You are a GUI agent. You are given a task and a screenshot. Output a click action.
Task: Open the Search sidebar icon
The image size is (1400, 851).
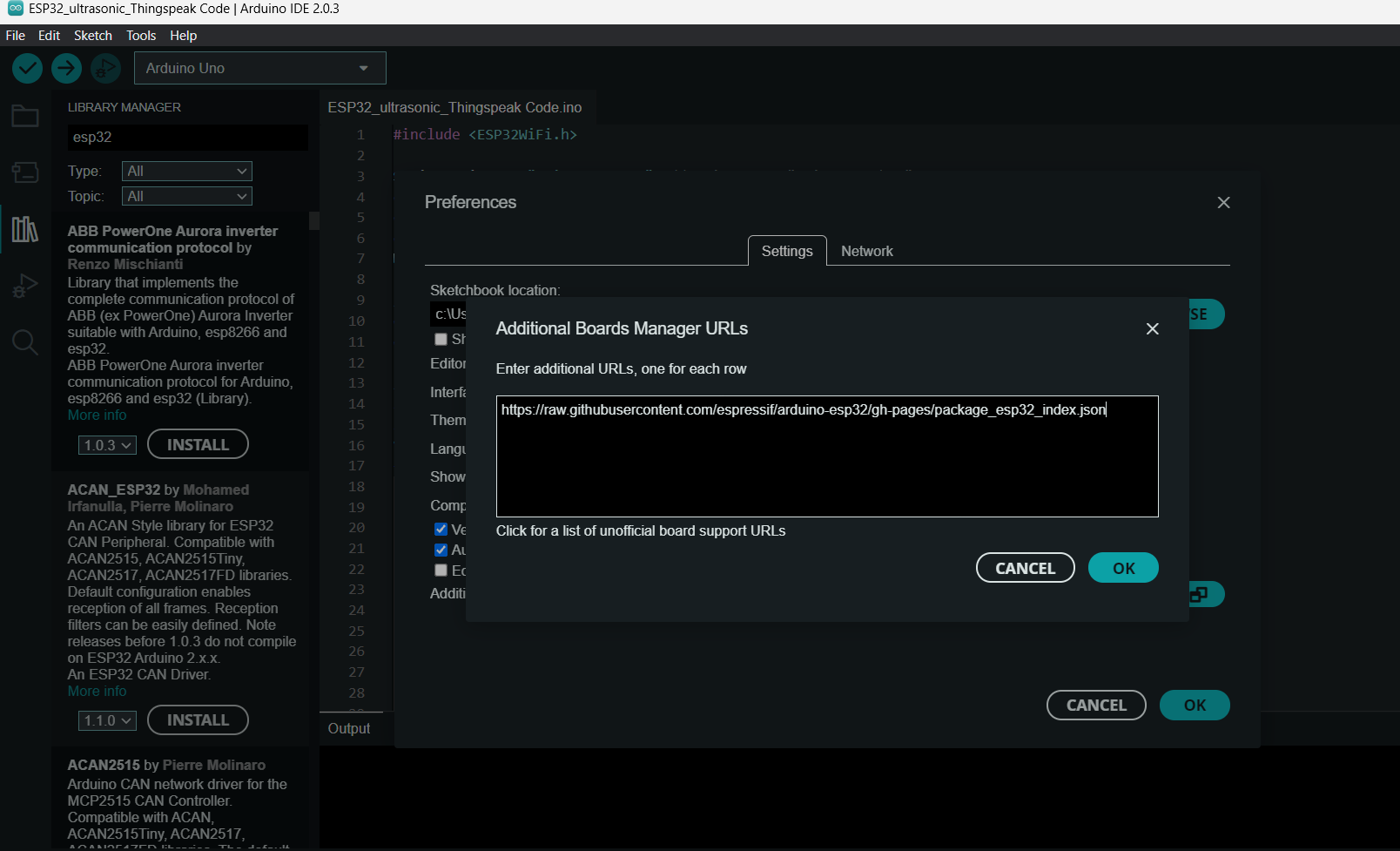click(x=24, y=342)
